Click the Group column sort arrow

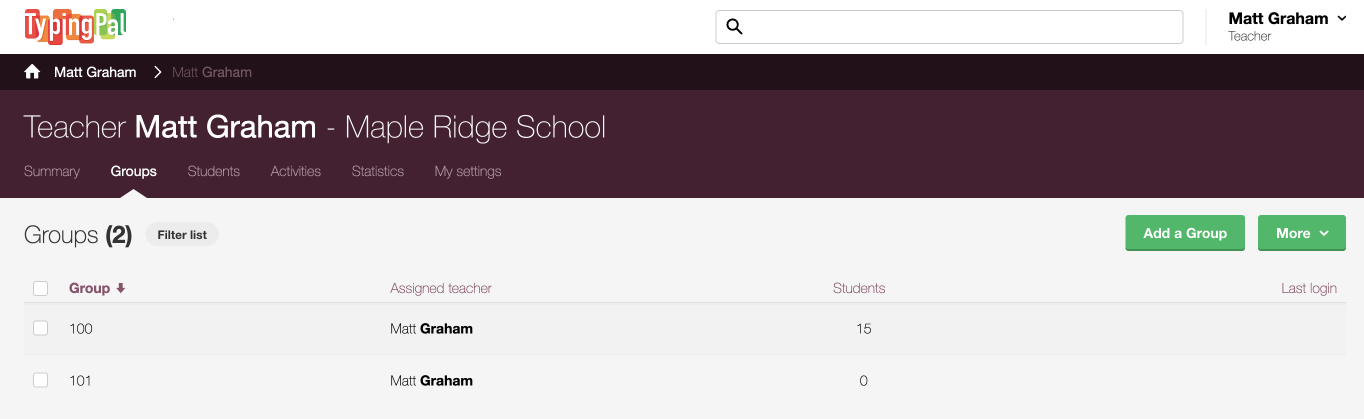pos(121,288)
